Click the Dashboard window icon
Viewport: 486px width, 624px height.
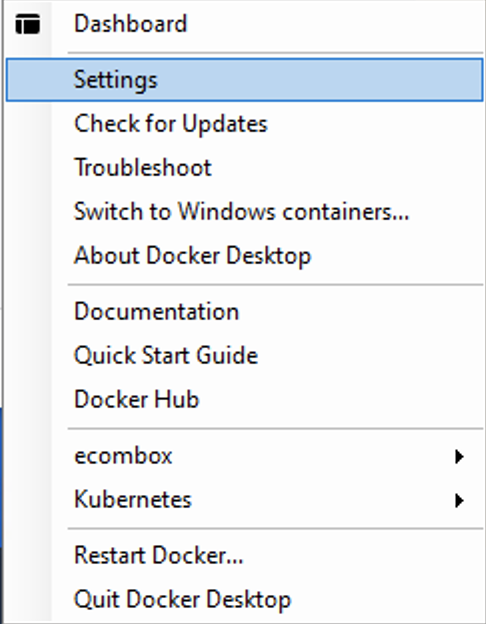pos(27,24)
